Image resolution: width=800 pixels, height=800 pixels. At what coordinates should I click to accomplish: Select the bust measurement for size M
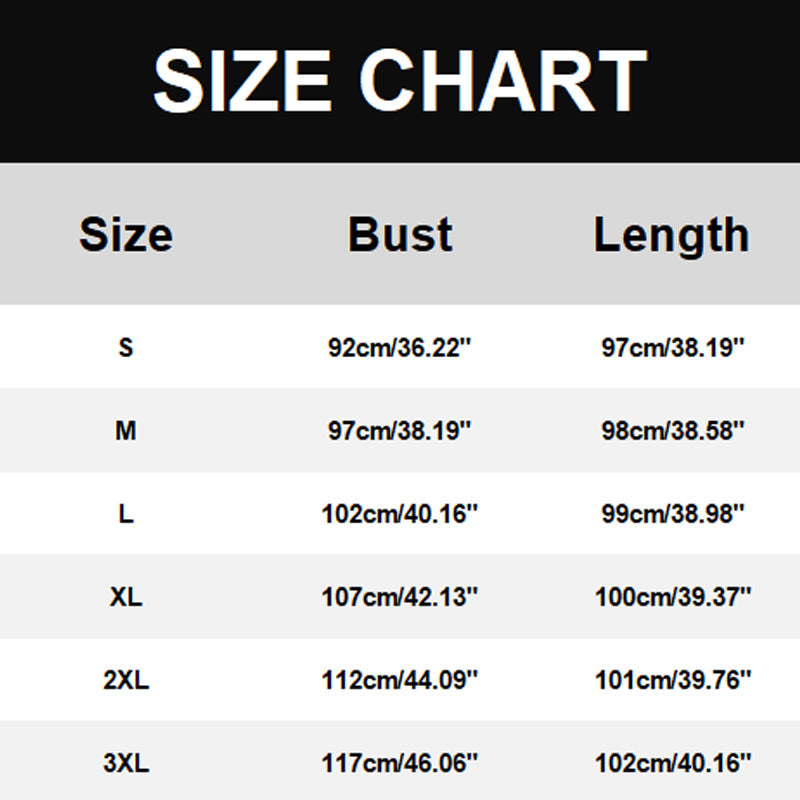point(400,431)
